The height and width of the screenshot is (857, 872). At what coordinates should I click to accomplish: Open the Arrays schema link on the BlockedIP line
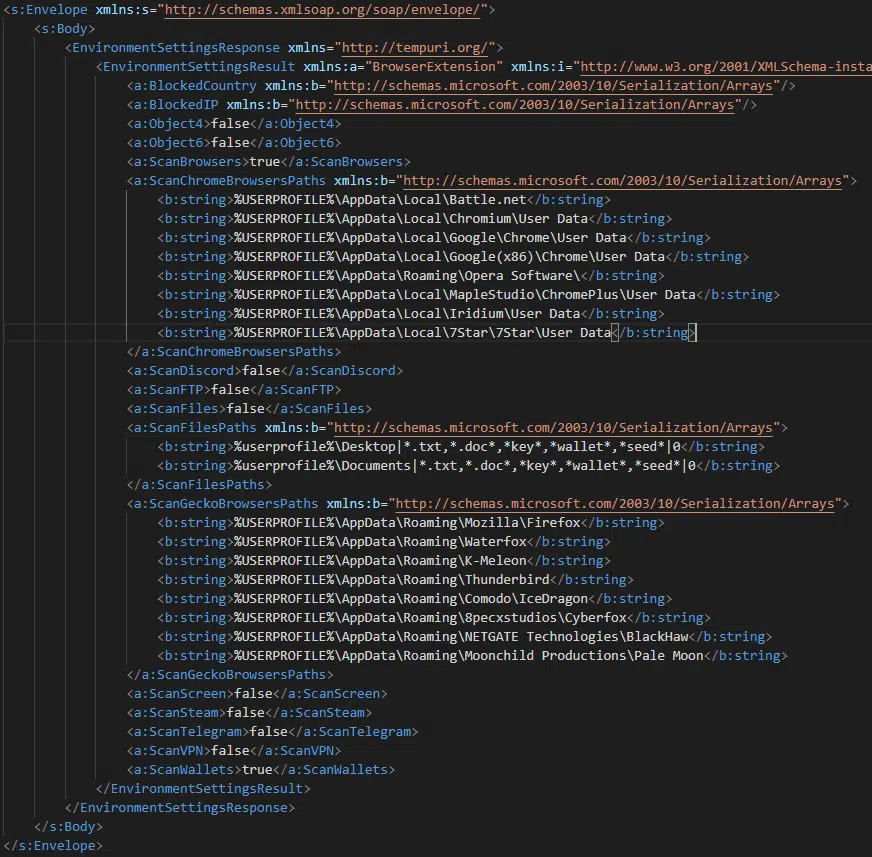coord(514,105)
